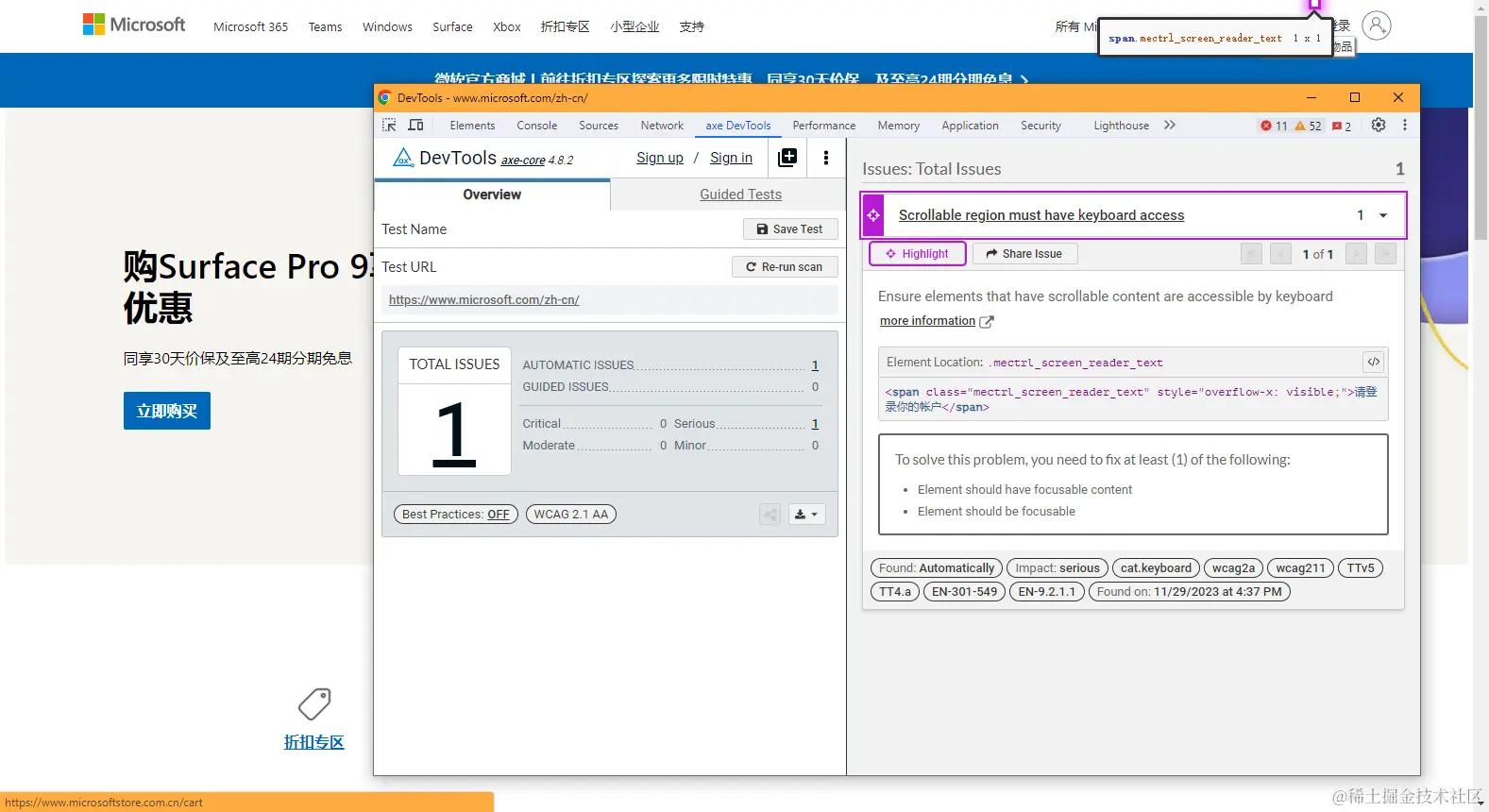Select the Overview tab
The image size is (1489, 812).
coord(492,195)
